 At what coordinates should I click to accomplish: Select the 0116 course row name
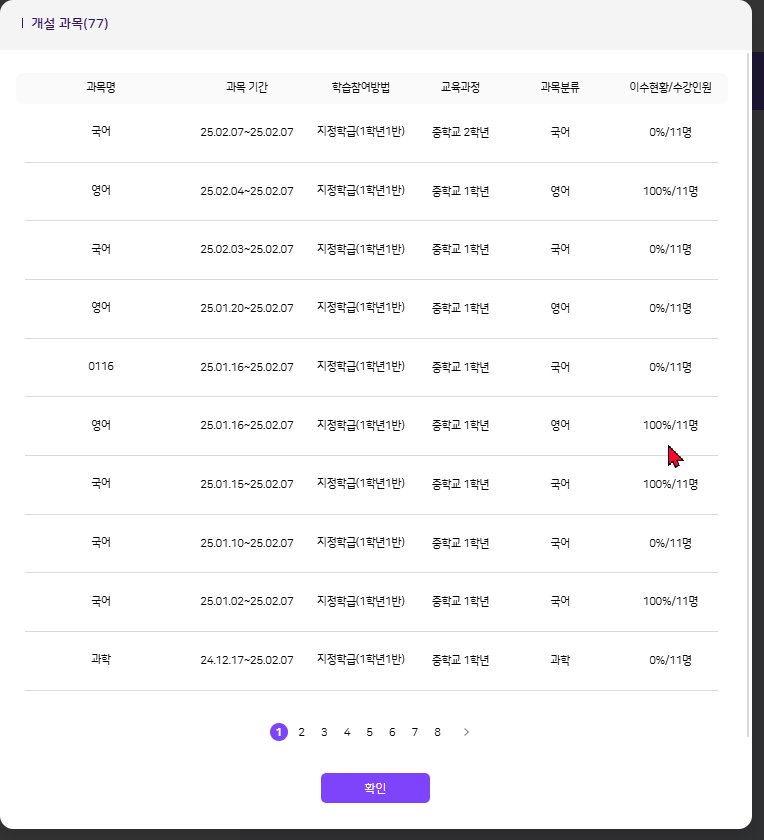tap(101, 366)
